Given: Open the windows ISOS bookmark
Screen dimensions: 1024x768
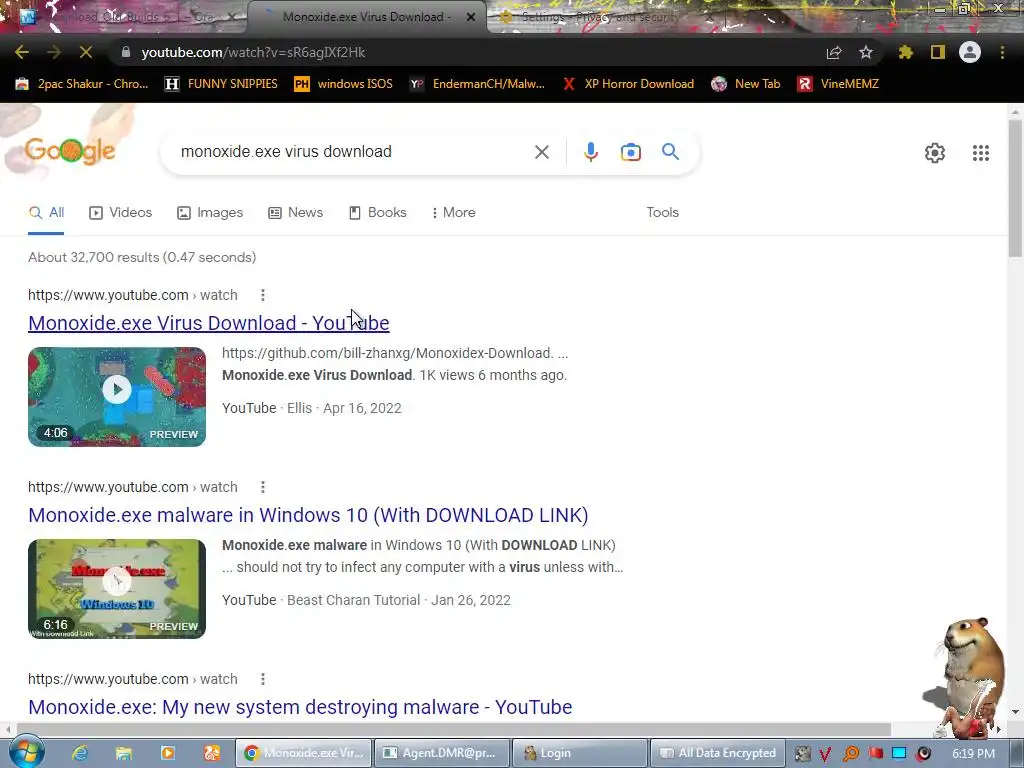Looking at the screenshot, I should [344, 84].
